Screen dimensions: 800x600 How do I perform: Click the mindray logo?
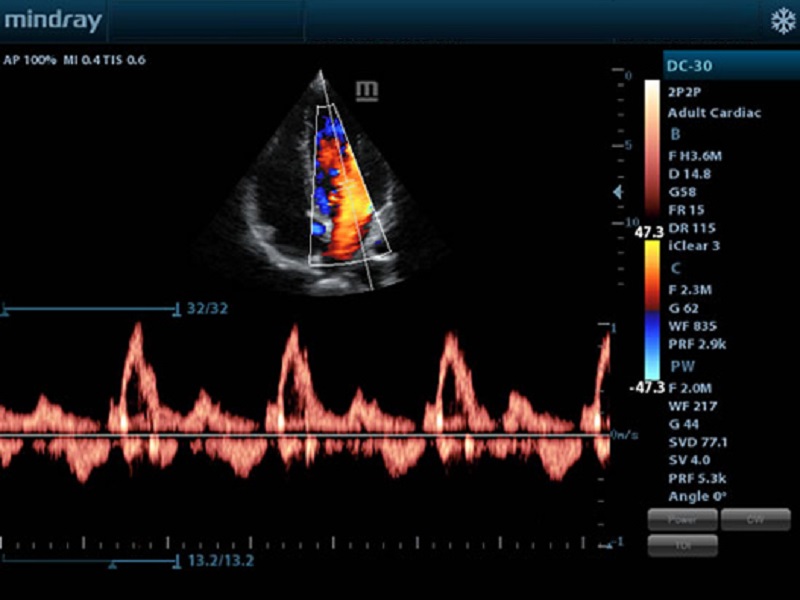[50, 20]
